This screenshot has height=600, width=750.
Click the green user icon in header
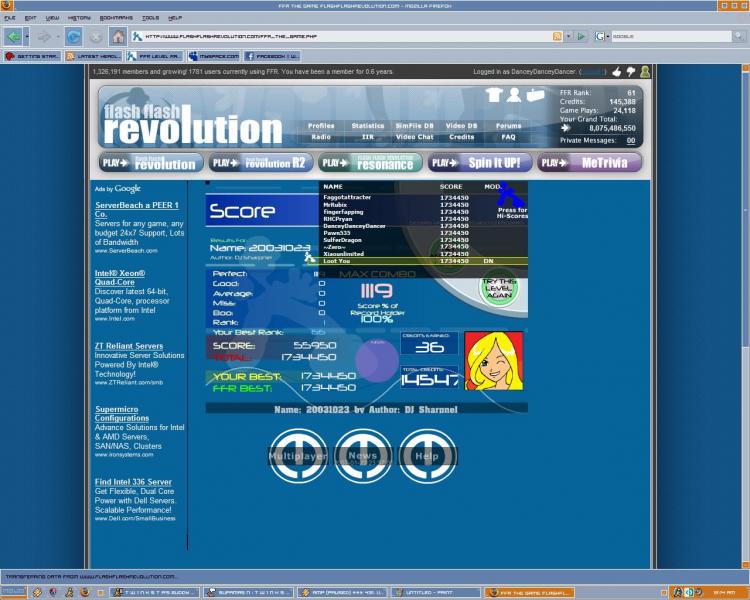click(645, 72)
